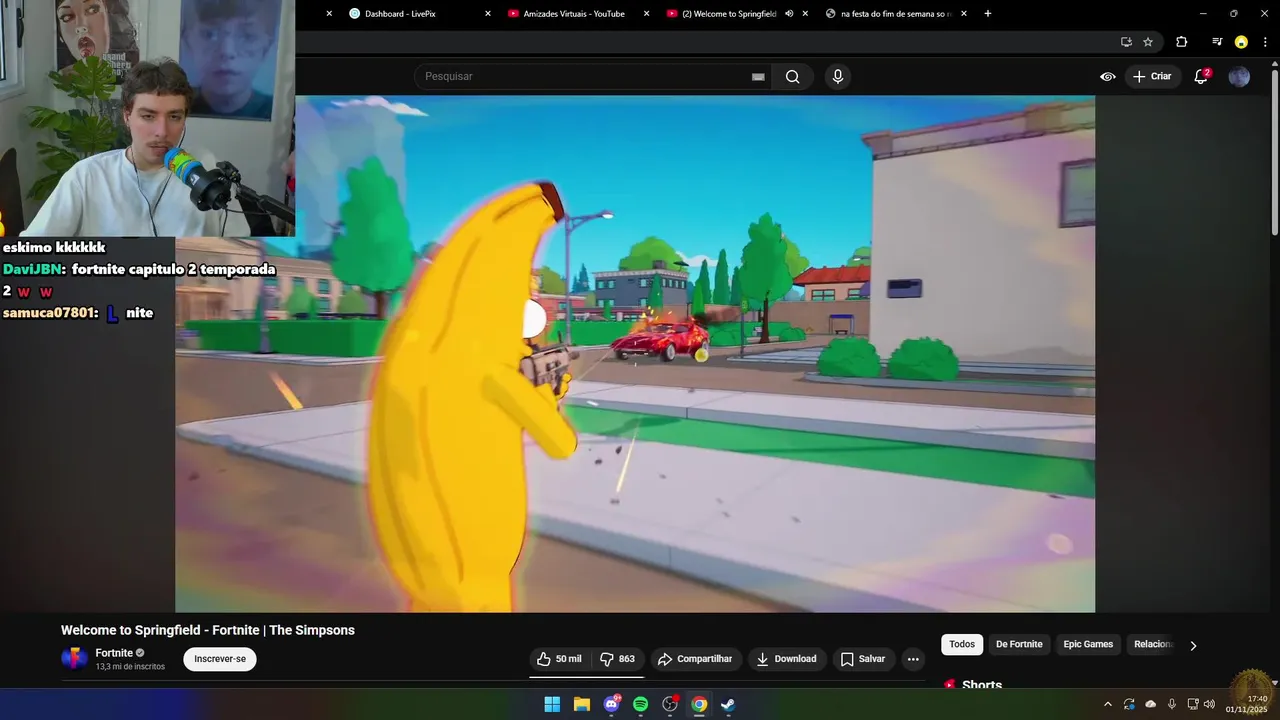Select the Todos filter chip
The width and height of the screenshot is (1280, 720).
point(962,645)
